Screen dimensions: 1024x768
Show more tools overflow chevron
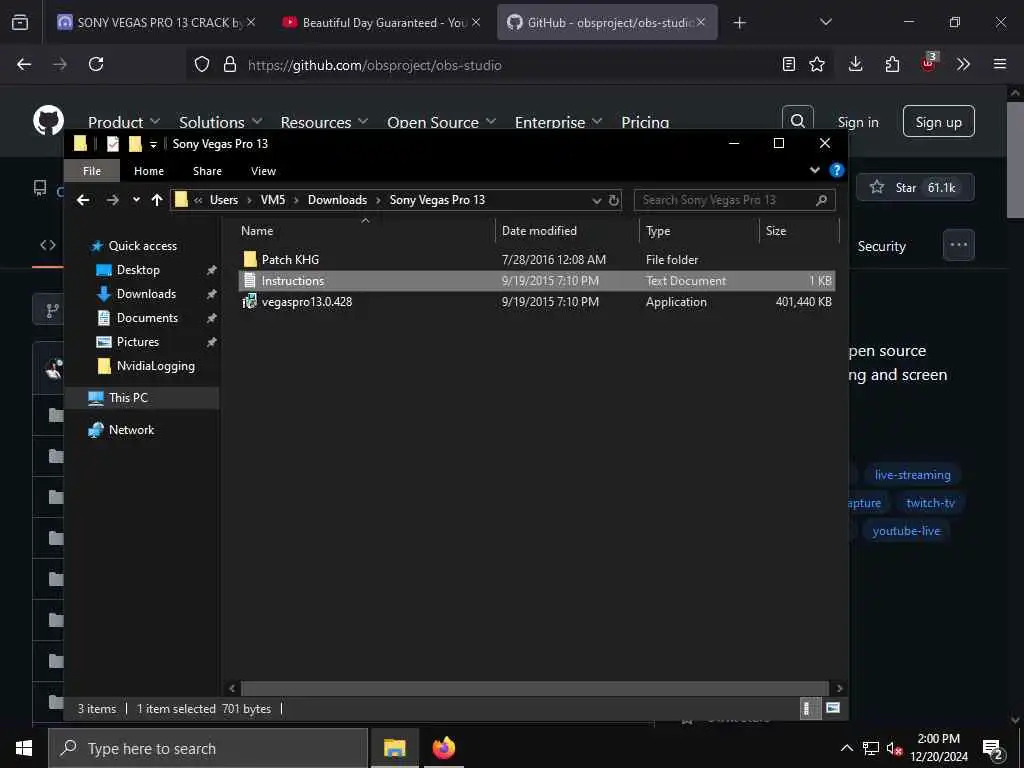(963, 64)
